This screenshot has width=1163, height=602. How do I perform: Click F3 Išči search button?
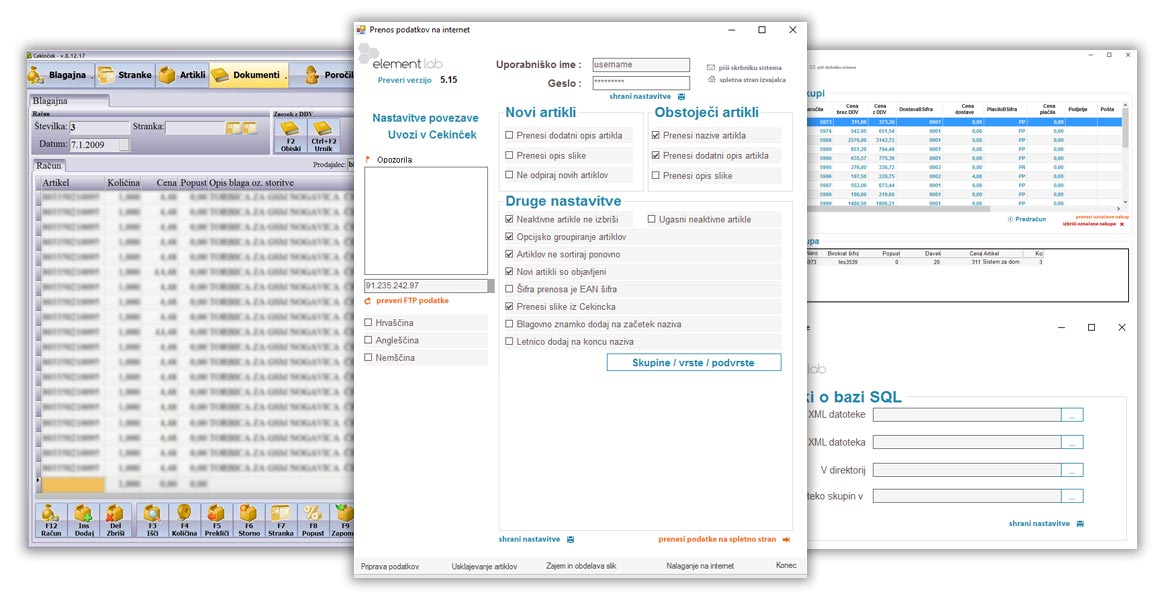tap(152, 520)
